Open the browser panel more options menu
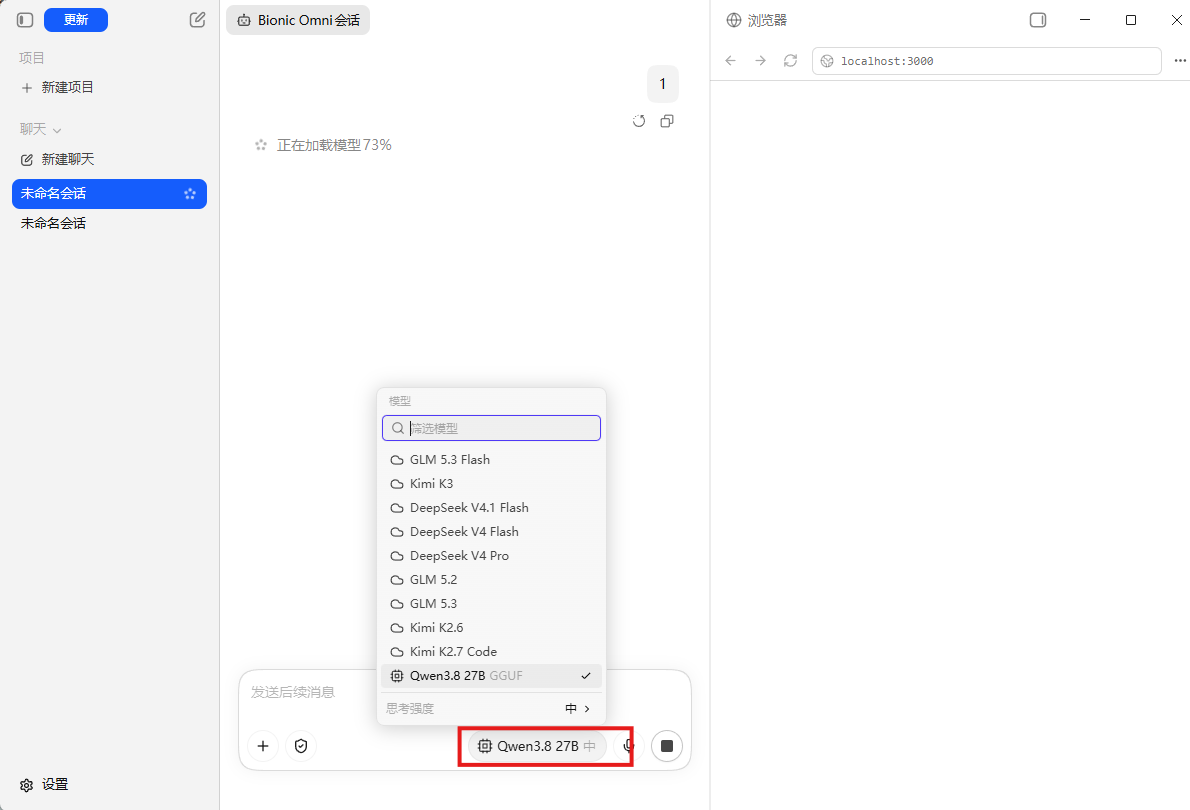Image resolution: width=1190 pixels, height=810 pixels. pos(1180,61)
